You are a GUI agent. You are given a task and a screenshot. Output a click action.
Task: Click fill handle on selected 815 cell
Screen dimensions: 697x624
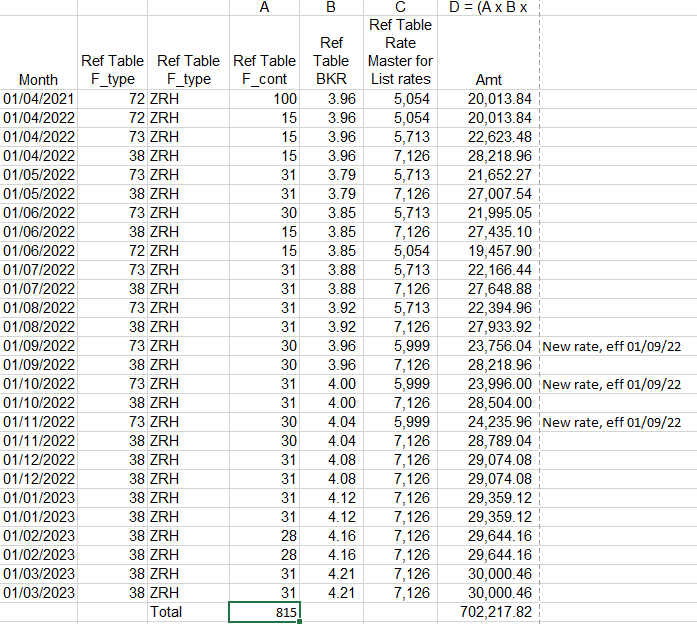[300, 621]
